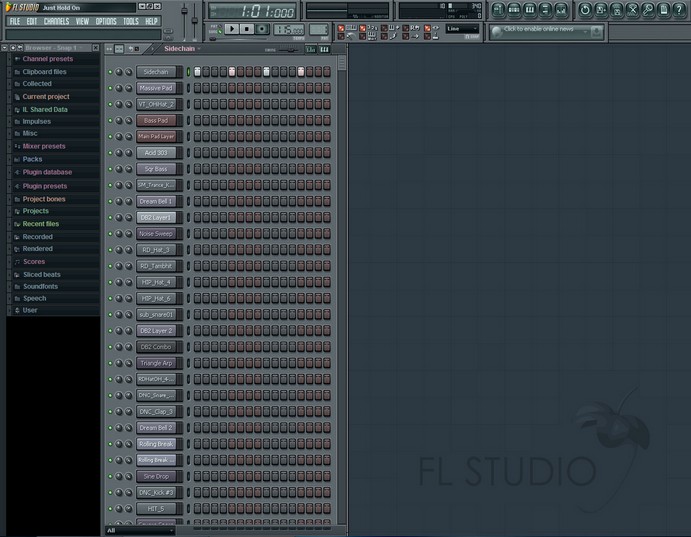Viewport: 691px width, 537px height.
Task: Toggle the first step of Bass Pad channel
Action: (197, 120)
